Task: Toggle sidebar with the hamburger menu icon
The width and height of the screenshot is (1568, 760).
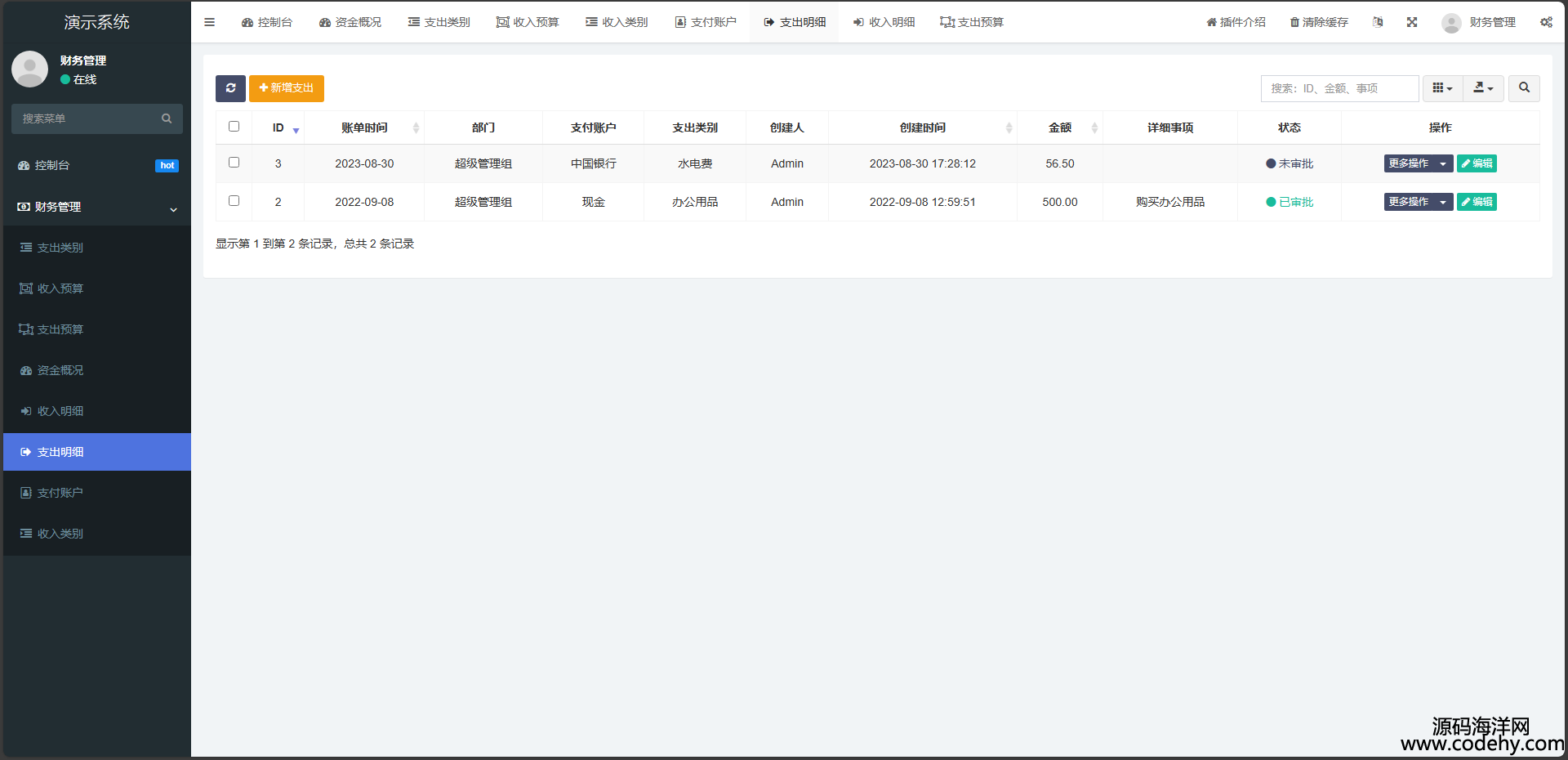Action: 210,22
